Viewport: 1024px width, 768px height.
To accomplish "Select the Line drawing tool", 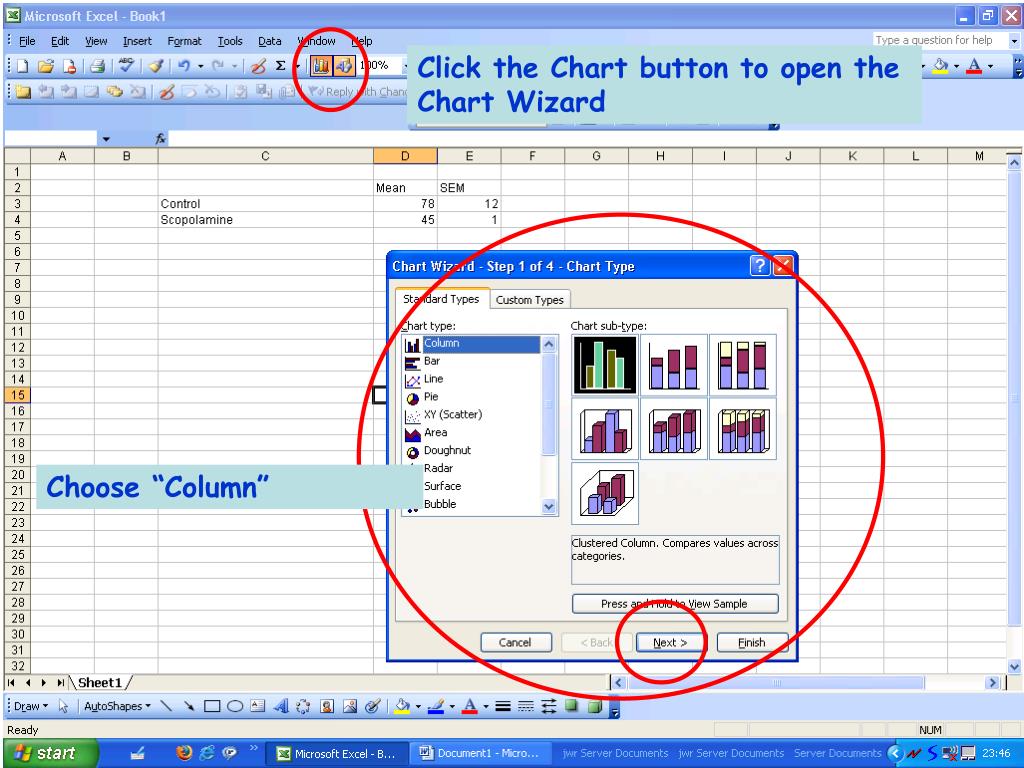I will pyautogui.click(x=166, y=706).
